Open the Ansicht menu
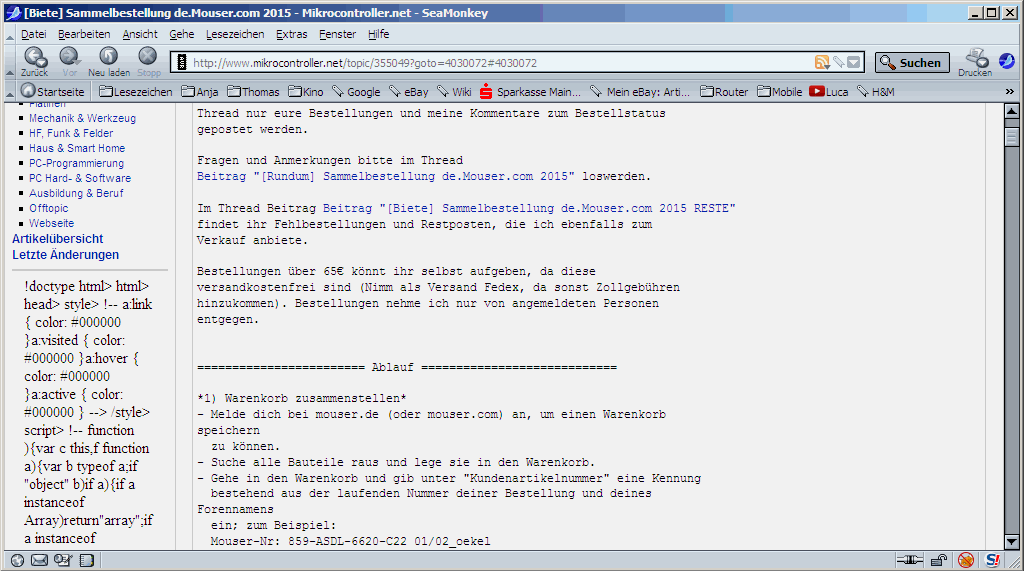 point(140,34)
